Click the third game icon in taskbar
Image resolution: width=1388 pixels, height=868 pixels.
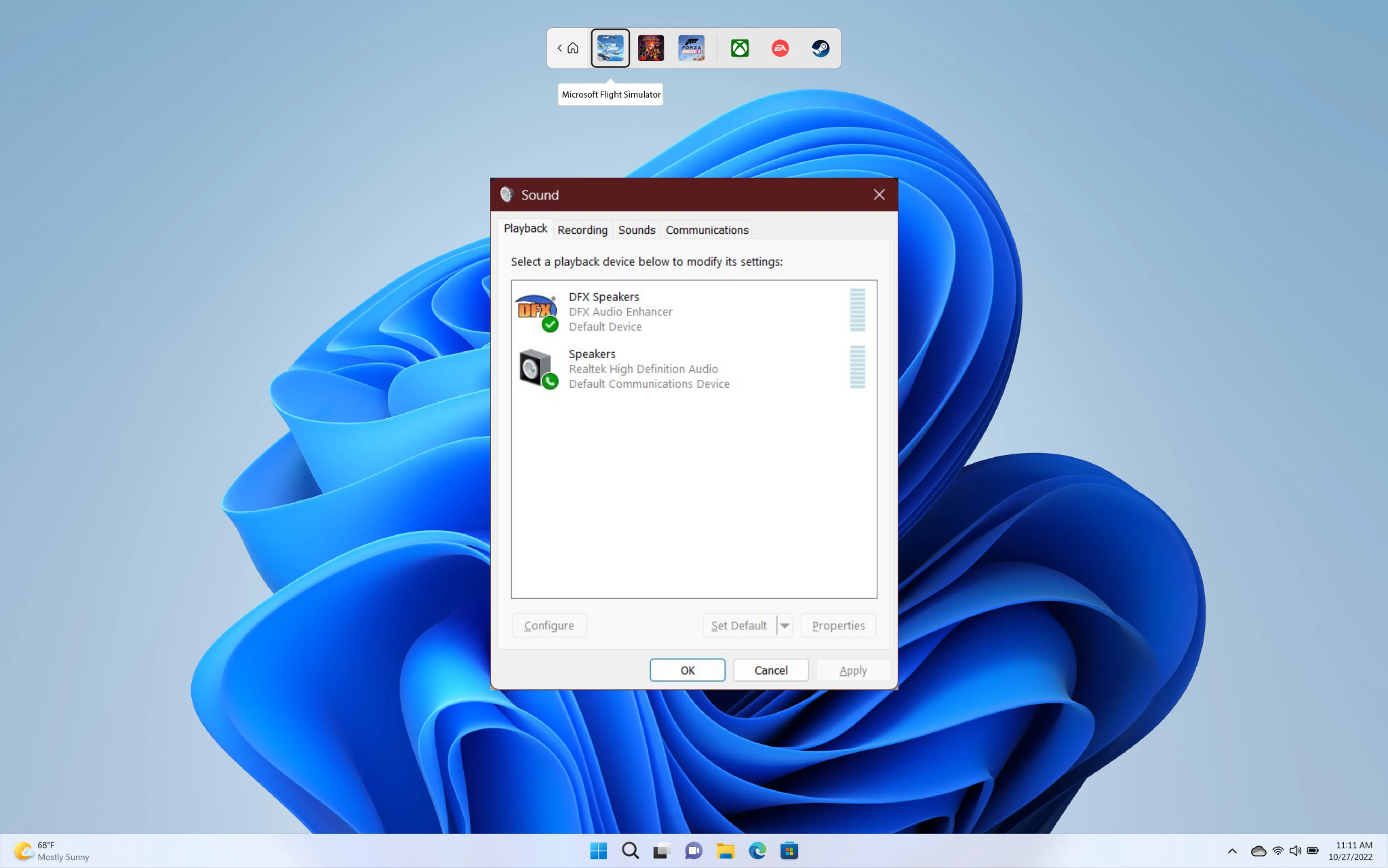(x=691, y=47)
